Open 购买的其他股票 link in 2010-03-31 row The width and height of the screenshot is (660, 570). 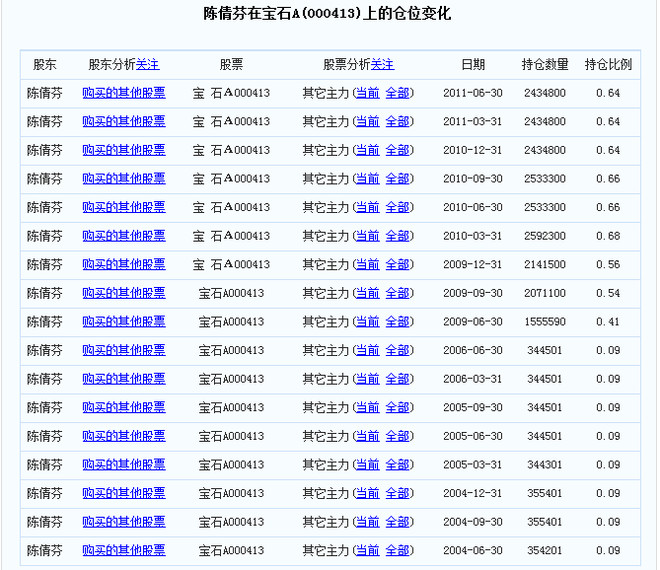[124, 236]
